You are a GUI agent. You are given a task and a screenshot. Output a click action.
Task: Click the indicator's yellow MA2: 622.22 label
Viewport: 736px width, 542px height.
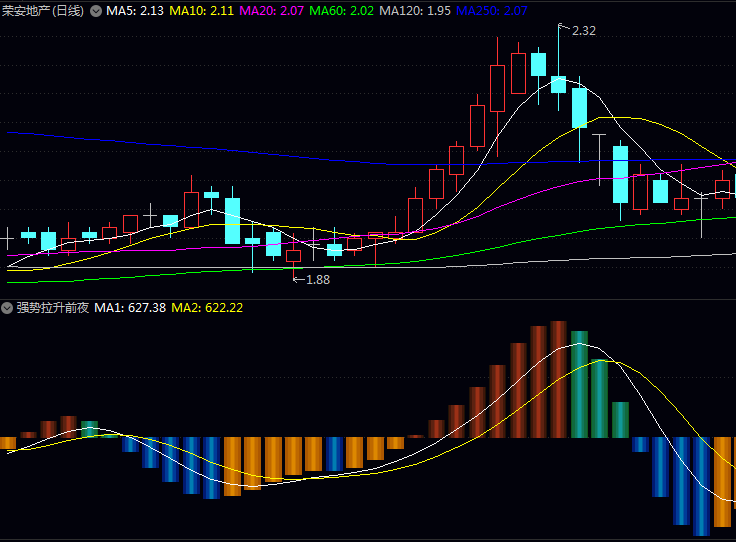(207, 308)
